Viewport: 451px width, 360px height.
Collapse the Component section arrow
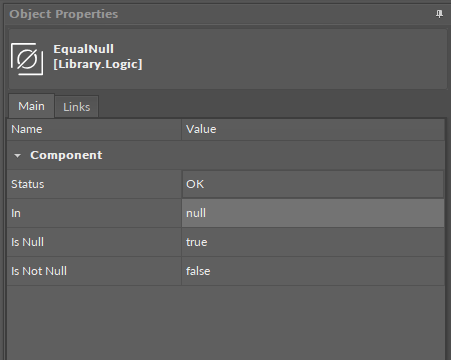point(17,155)
